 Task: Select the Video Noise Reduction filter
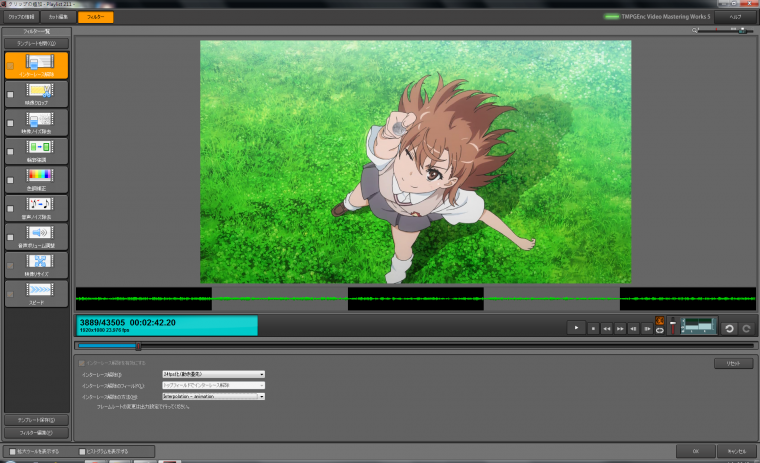coord(40,122)
